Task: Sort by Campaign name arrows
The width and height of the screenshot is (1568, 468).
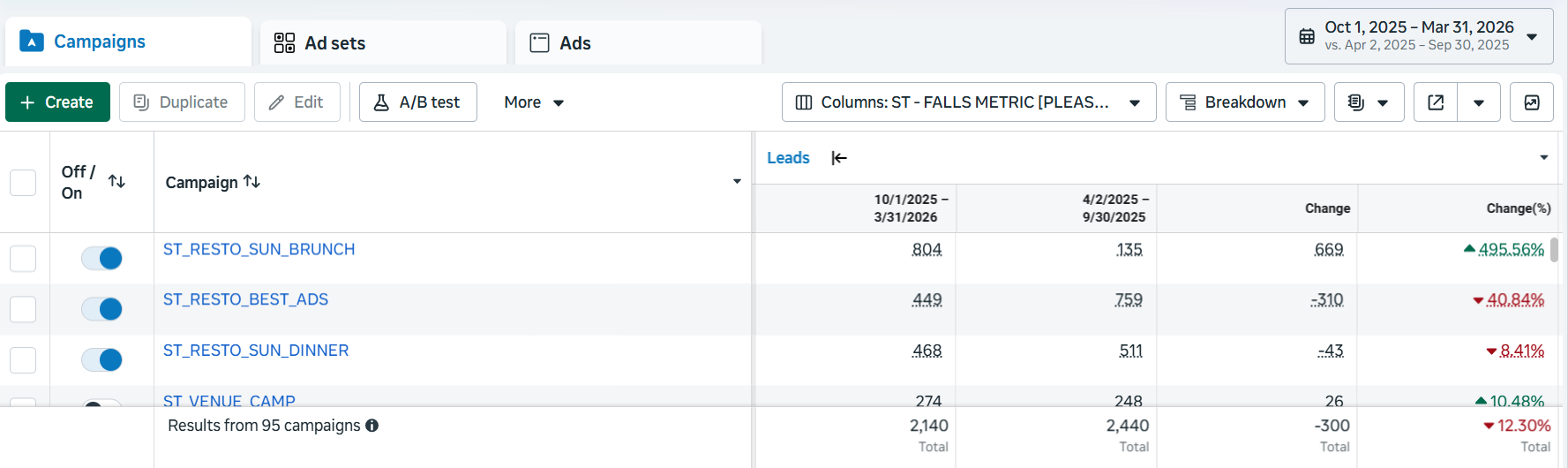Action: (251, 181)
